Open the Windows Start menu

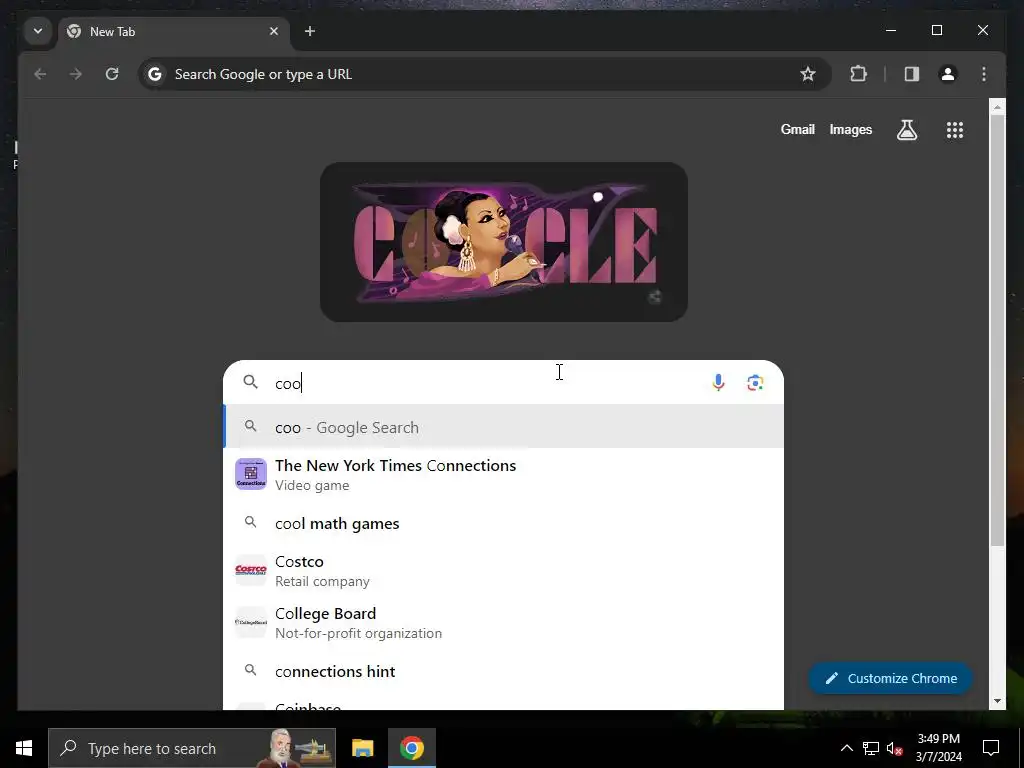(24, 748)
